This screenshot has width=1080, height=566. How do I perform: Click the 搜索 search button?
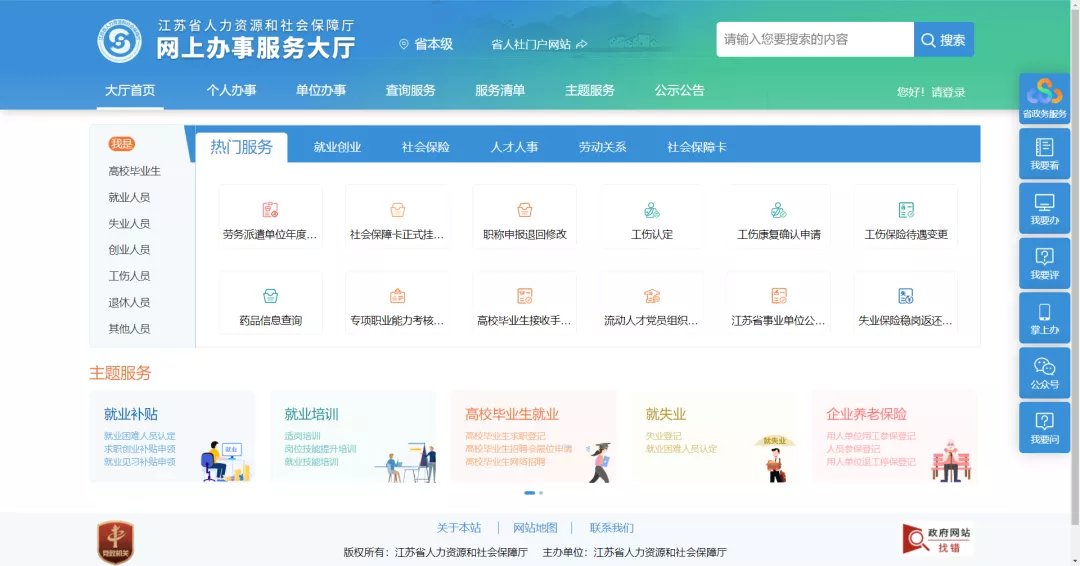point(944,40)
